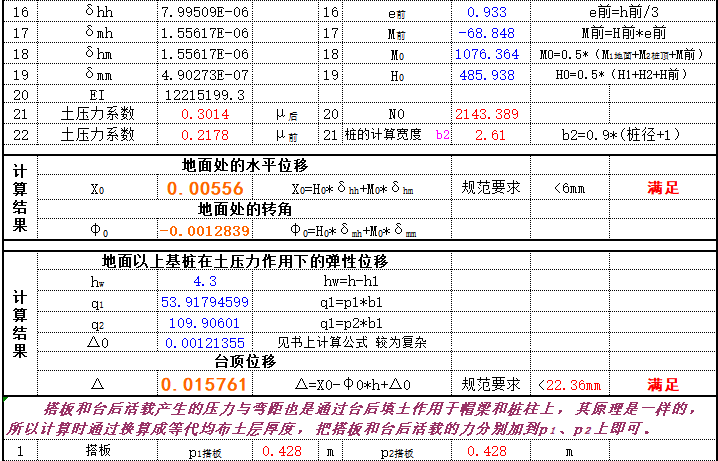The height and width of the screenshot is (461, 718).
Task: Click the M0=0.5* formula cell
Action: [624, 54]
